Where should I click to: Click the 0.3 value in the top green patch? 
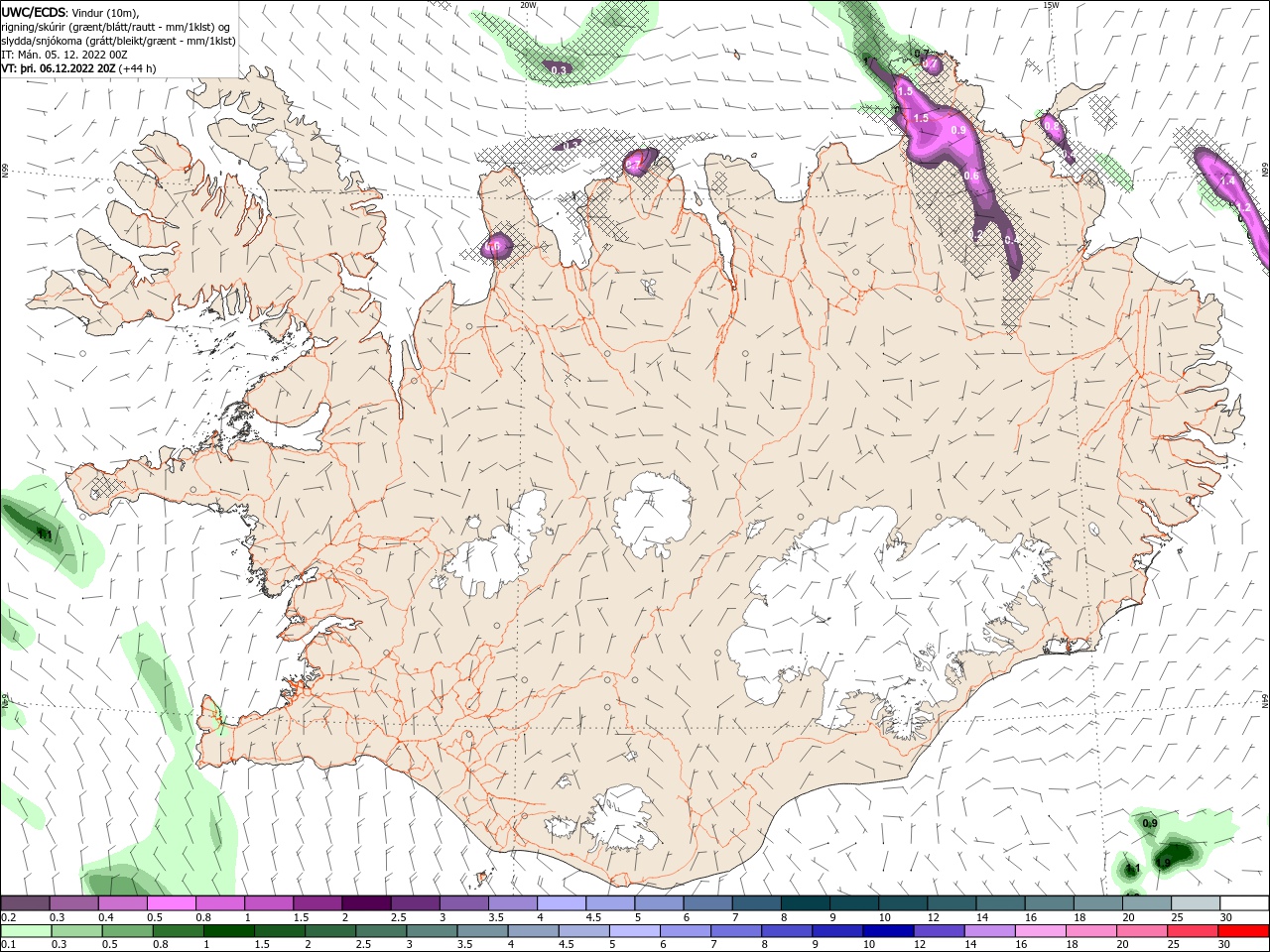tap(559, 70)
